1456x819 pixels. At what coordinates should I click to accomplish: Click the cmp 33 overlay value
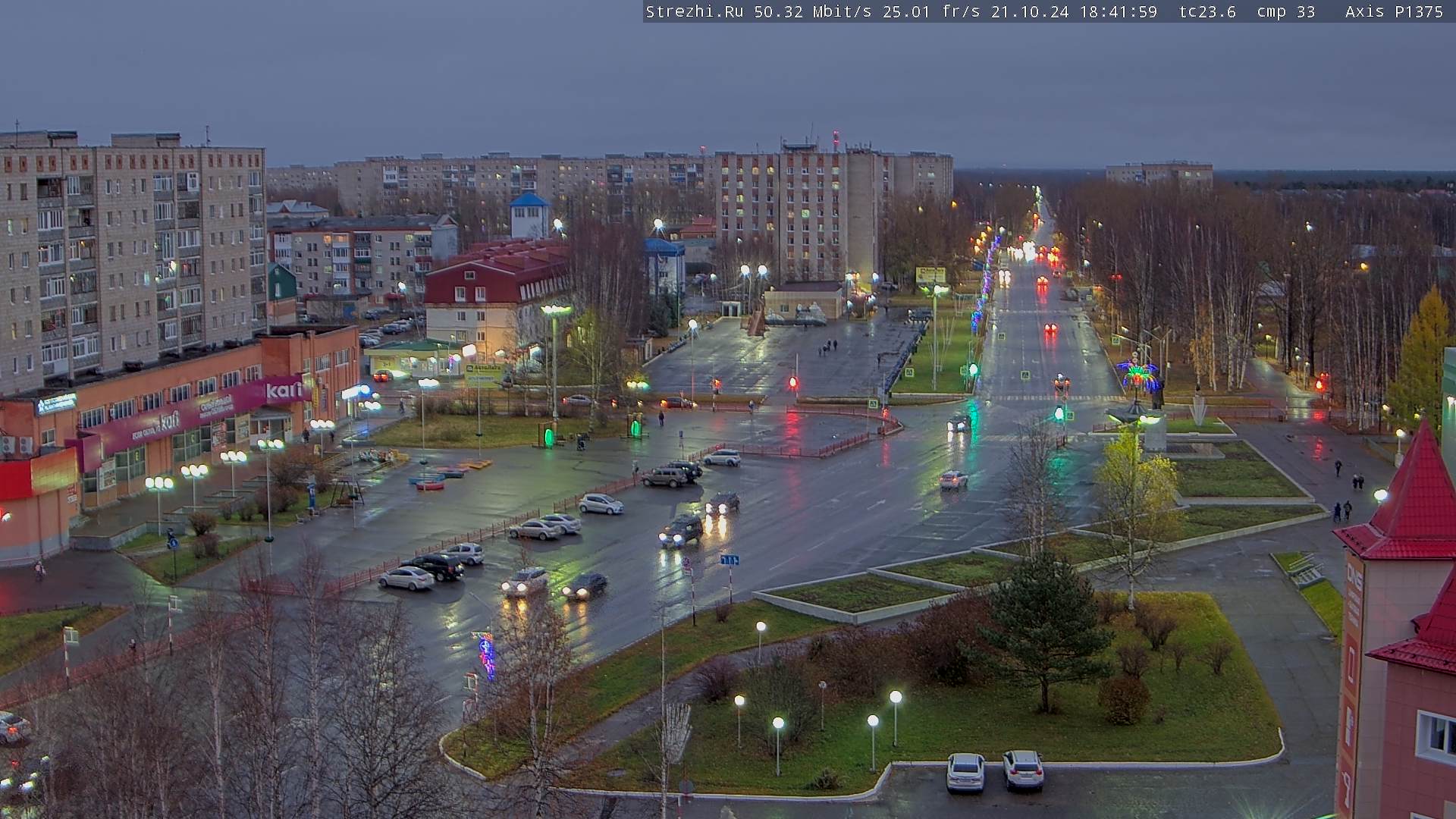point(1286,11)
